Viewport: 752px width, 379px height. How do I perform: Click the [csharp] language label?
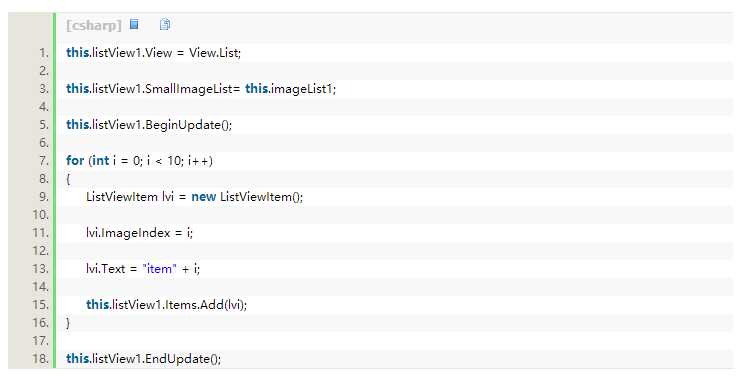pyautogui.click(x=94, y=25)
